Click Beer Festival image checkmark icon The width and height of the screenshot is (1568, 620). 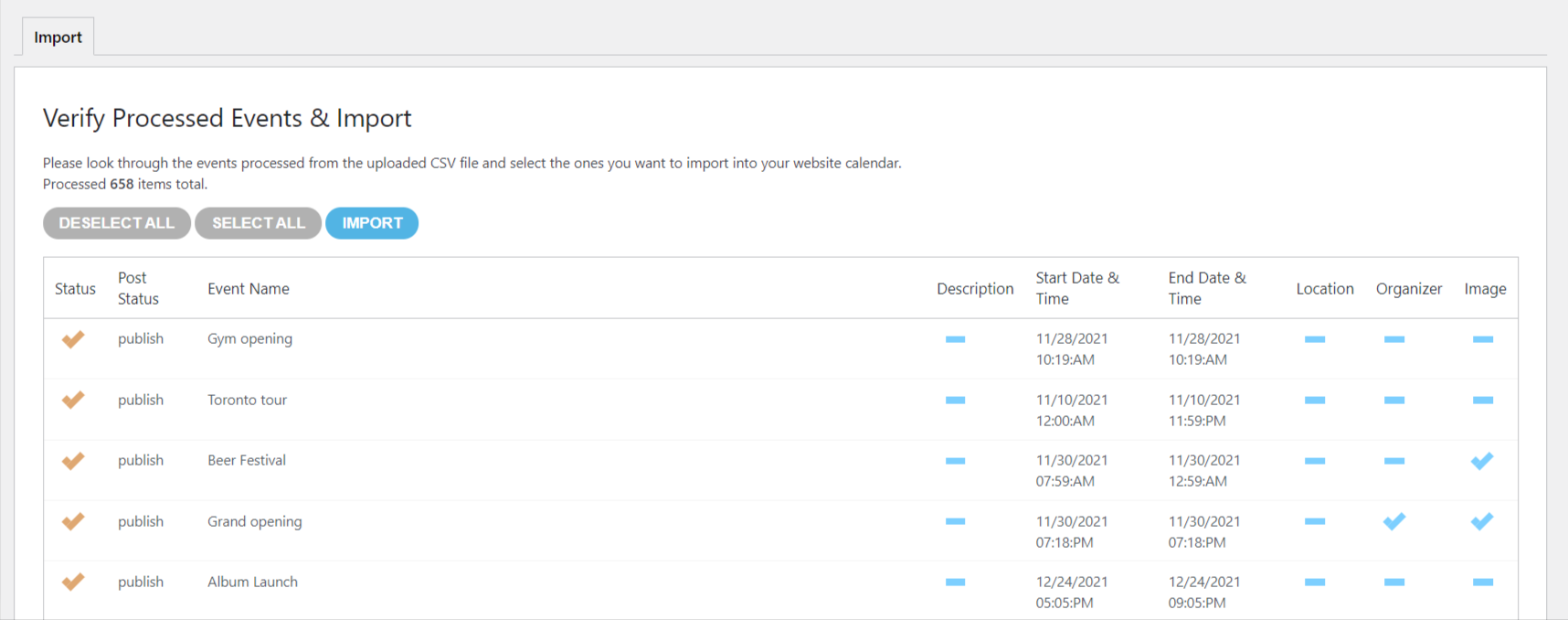(x=1482, y=461)
